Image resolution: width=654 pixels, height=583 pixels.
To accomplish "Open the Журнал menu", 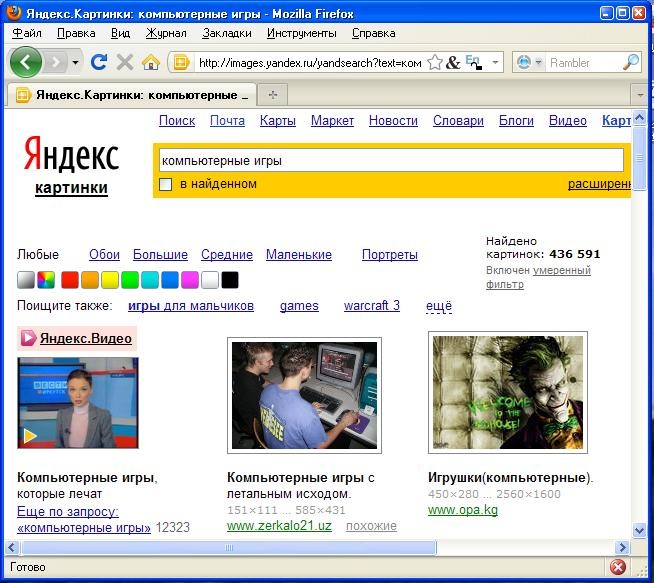I will pyautogui.click(x=166, y=33).
